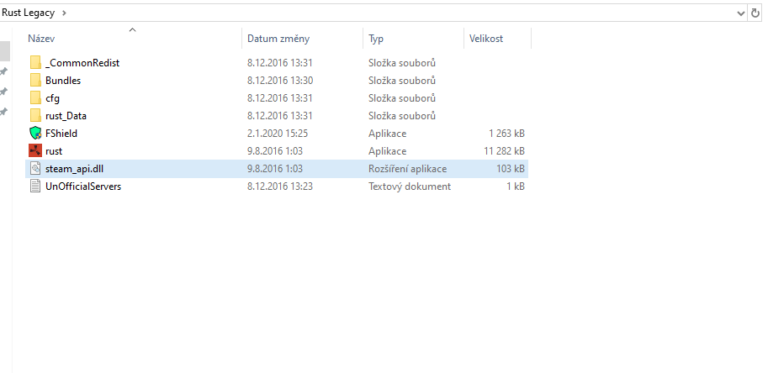Sort files by Název column header
The image size is (768, 373).
pos(42,39)
